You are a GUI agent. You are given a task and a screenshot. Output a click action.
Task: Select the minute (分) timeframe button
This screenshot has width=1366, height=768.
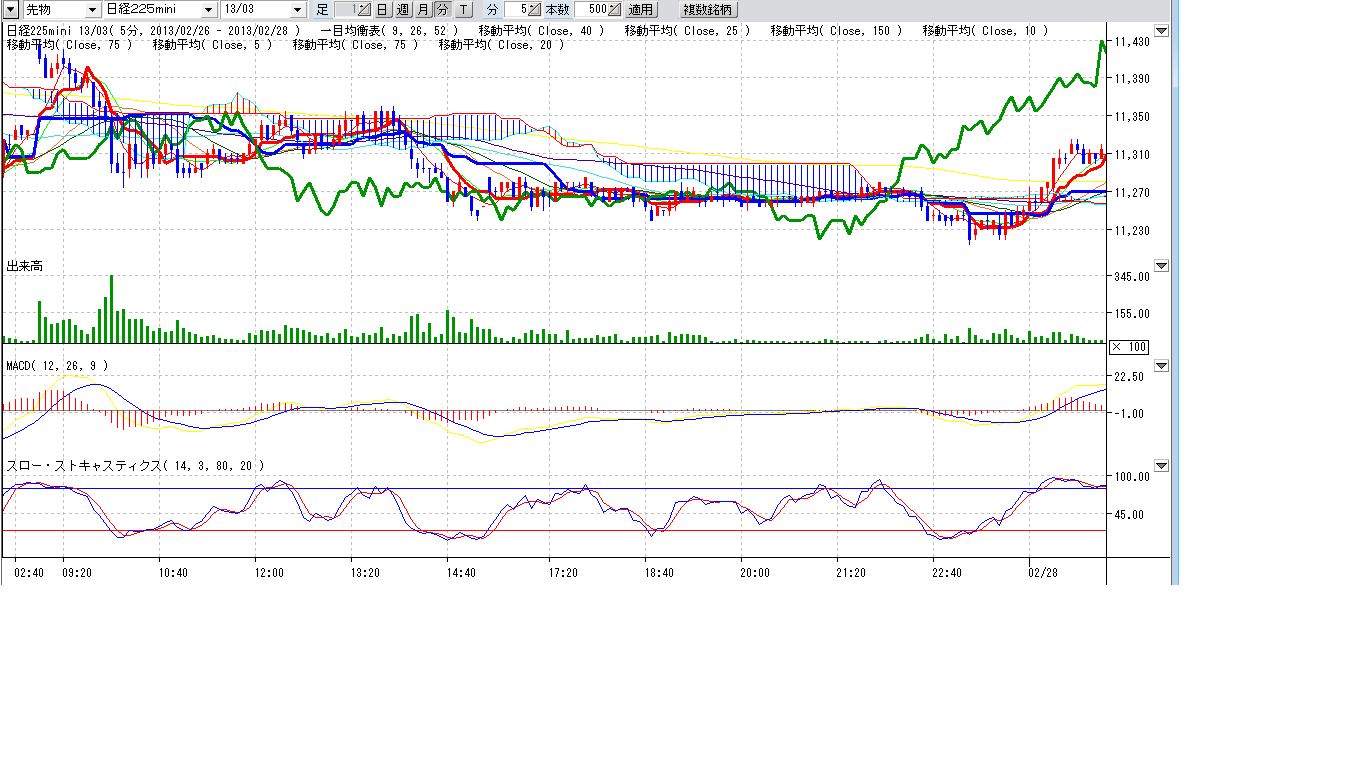[442, 9]
